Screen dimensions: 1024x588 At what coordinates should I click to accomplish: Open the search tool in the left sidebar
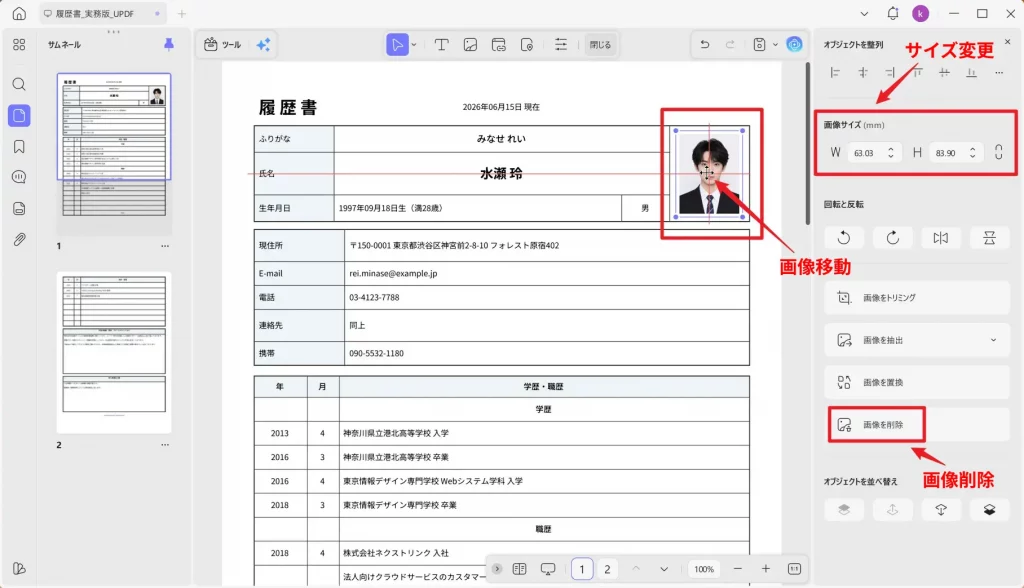pos(19,84)
